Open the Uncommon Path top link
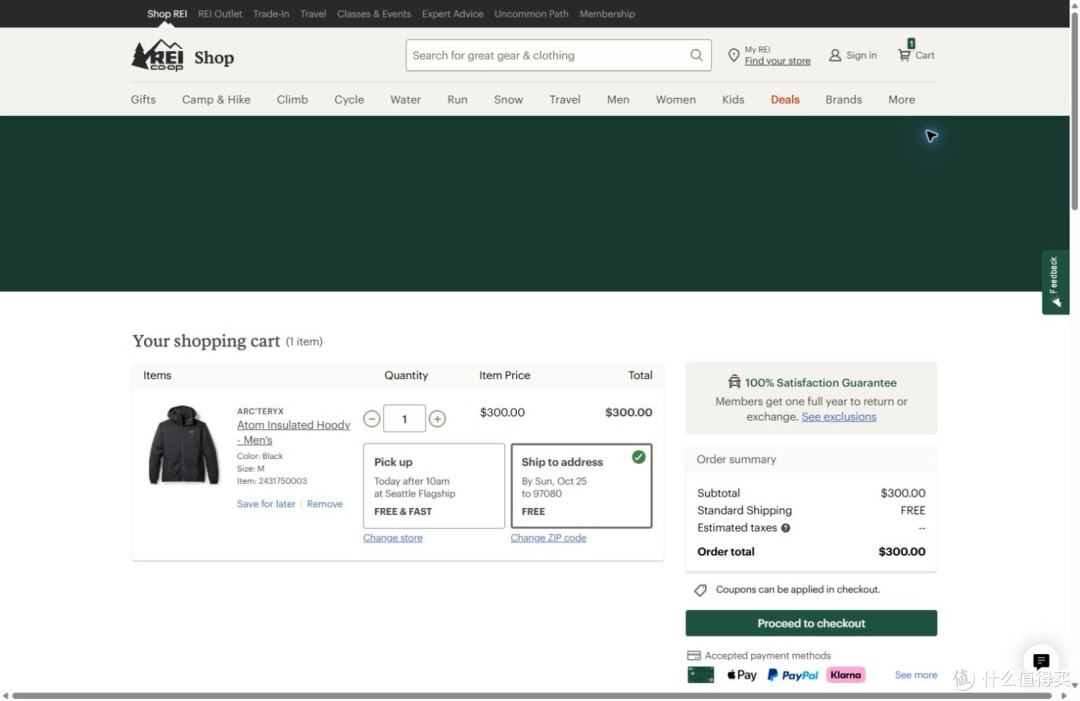 531,14
